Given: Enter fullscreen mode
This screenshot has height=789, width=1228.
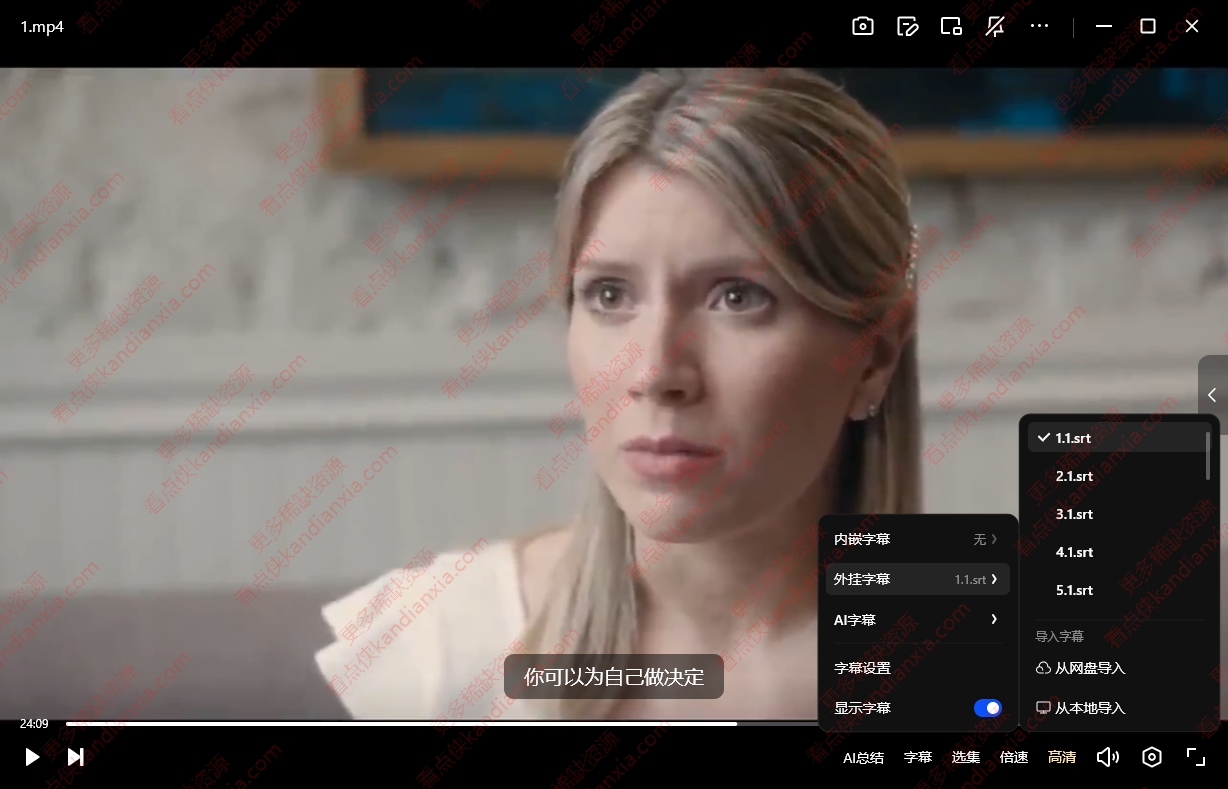Looking at the screenshot, I should pos(1195,757).
